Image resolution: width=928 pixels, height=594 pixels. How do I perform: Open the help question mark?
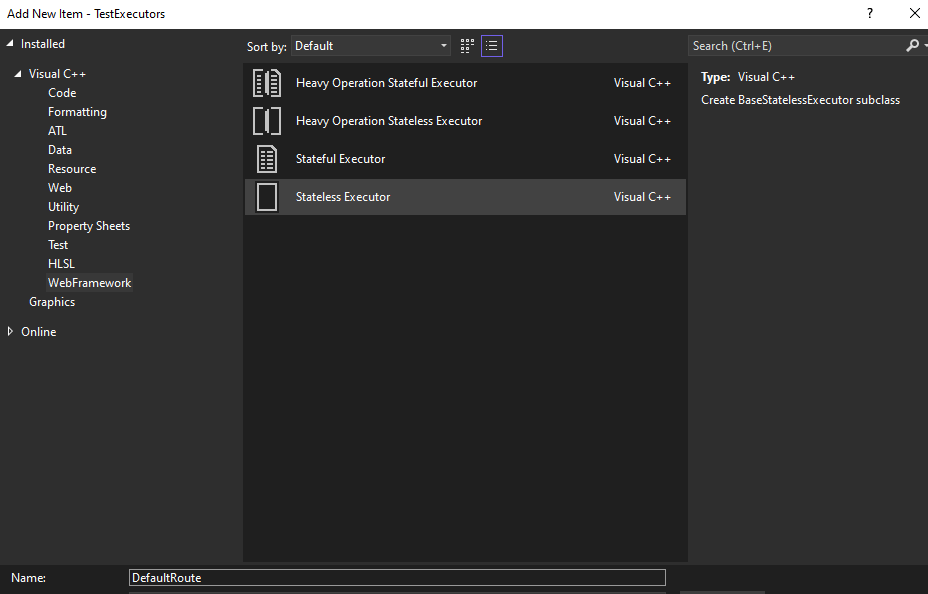[869, 14]
